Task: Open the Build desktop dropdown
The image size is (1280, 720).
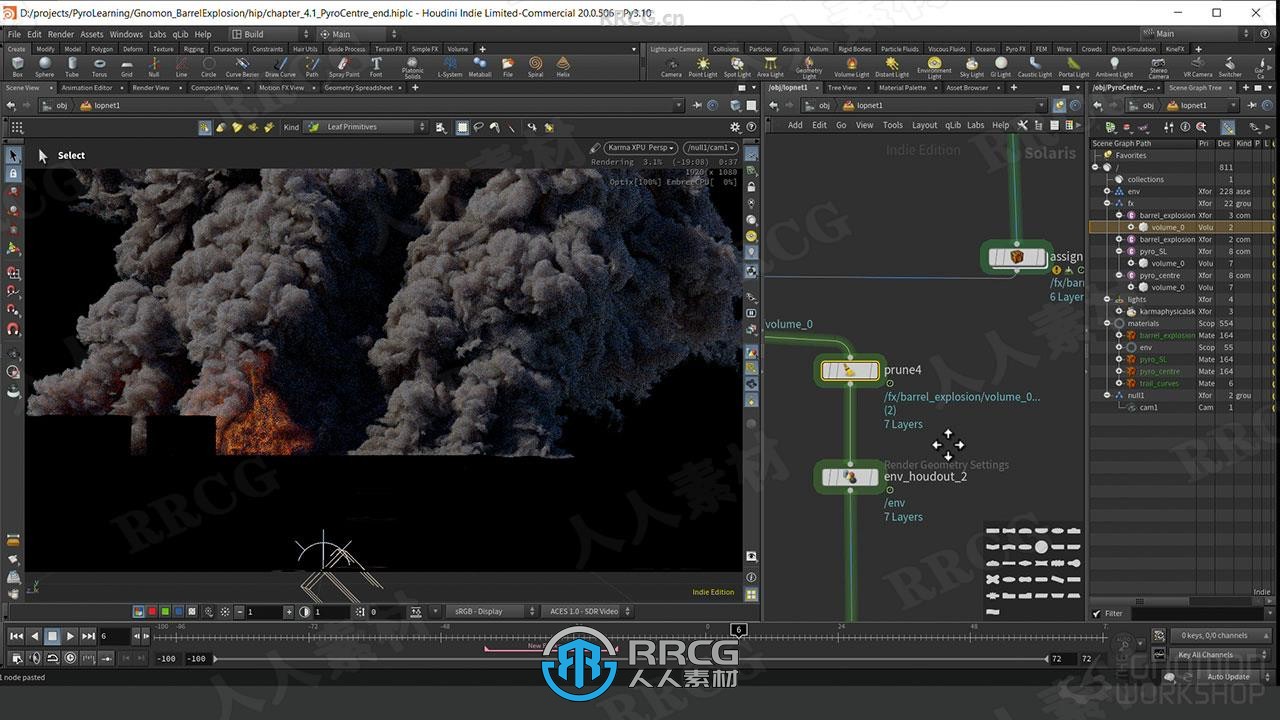Action: 271,34
